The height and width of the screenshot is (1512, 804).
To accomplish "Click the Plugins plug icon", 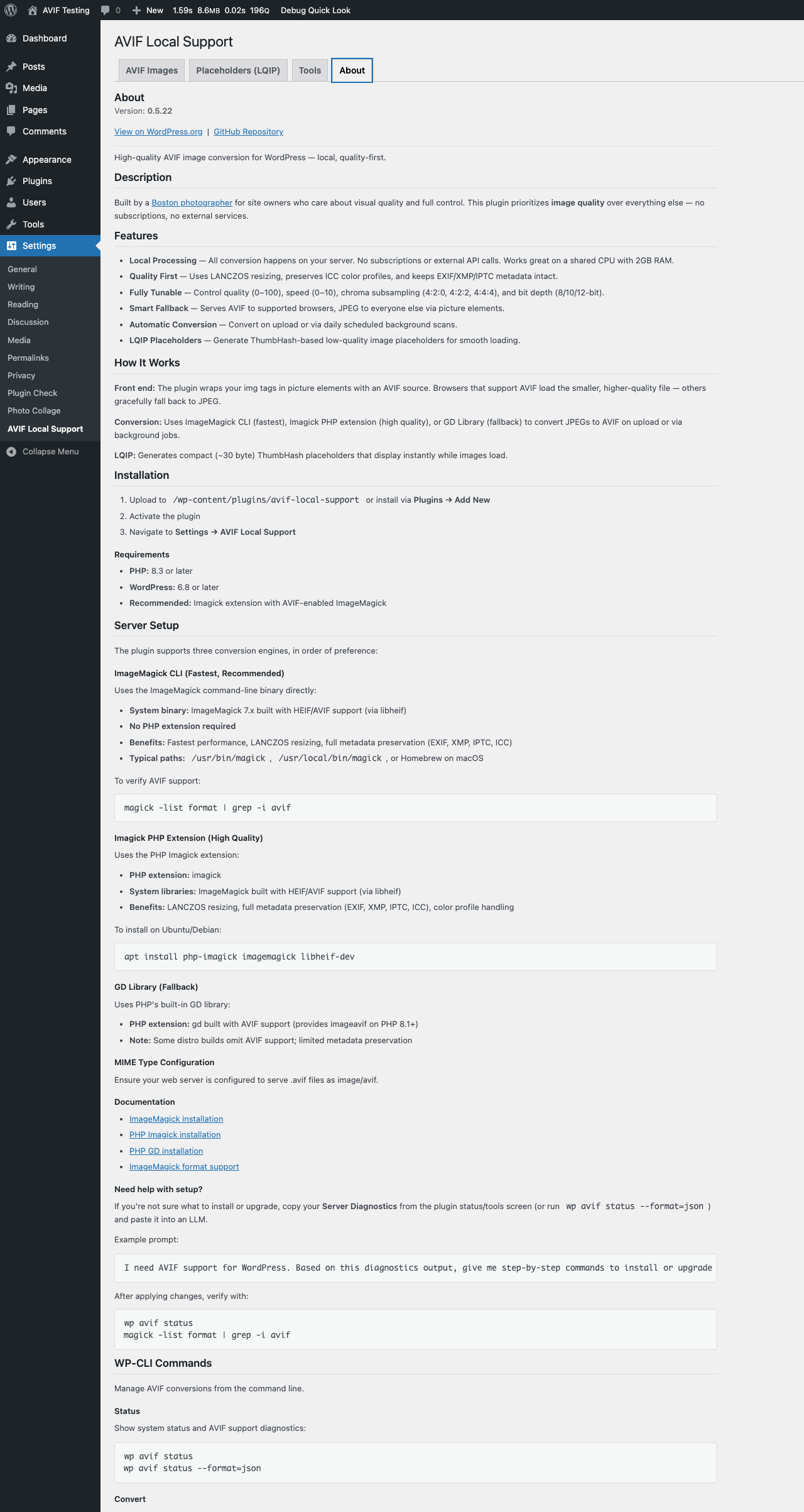I will tap(11, 181).
